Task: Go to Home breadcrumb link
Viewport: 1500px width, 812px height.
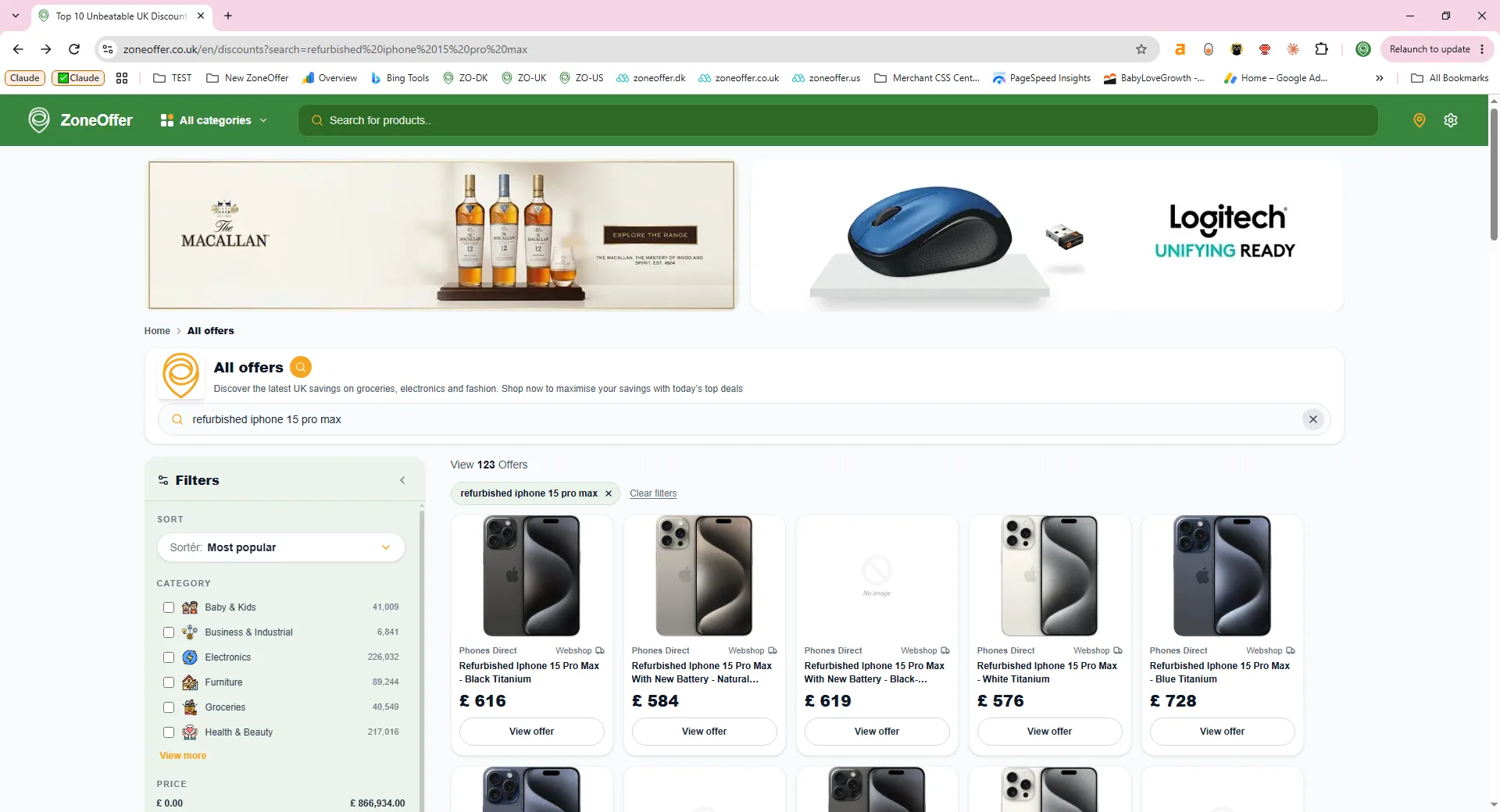Action: pyautogui.click(x=157, y=331)
